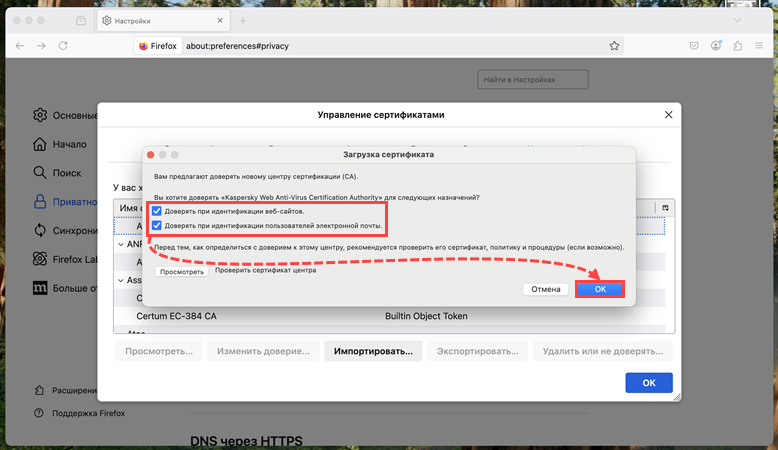Open the Firefox hamburger menu
The image size is (778, 450).
(x=759, y=46)
